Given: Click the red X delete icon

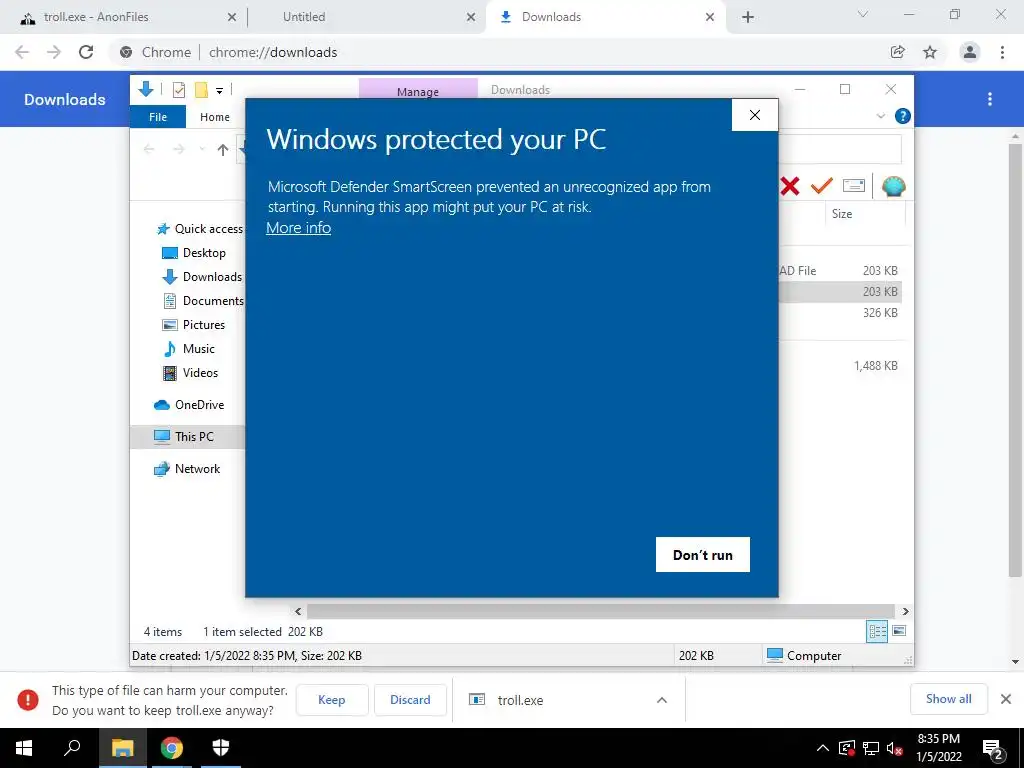Looking at the screenshot, I should pyautogui.click(x=790, y=186).
